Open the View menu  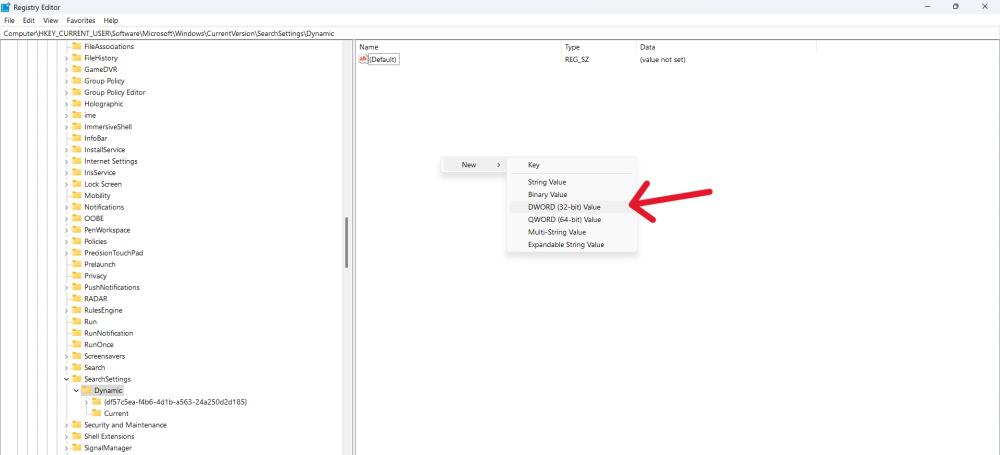coord(50,20)
